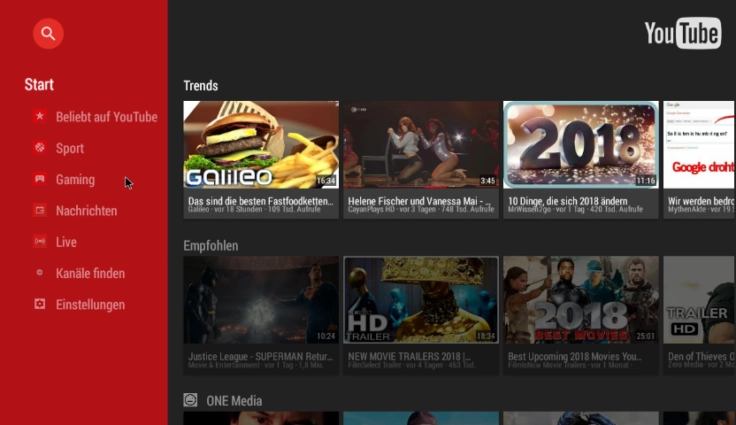The height and width of the screenshot is (425, 736).
Task: Click the 18:34 duration badge
Action: click(x=486, y=336)
